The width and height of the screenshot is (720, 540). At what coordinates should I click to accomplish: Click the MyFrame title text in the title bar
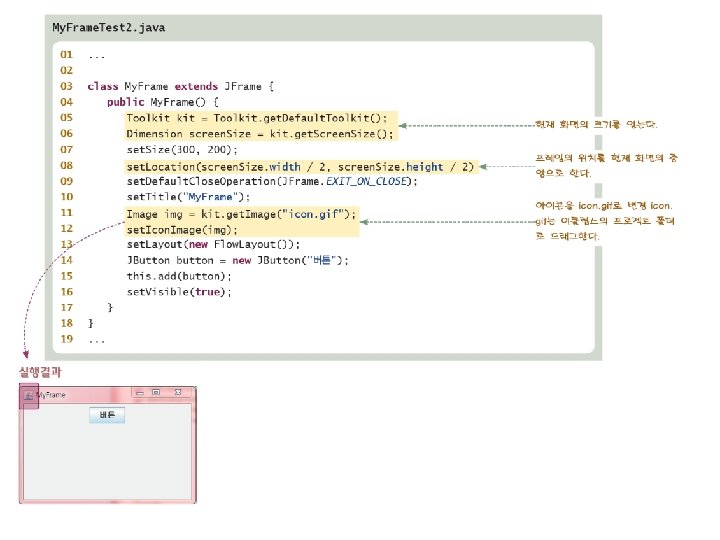(x=51, y=395)
